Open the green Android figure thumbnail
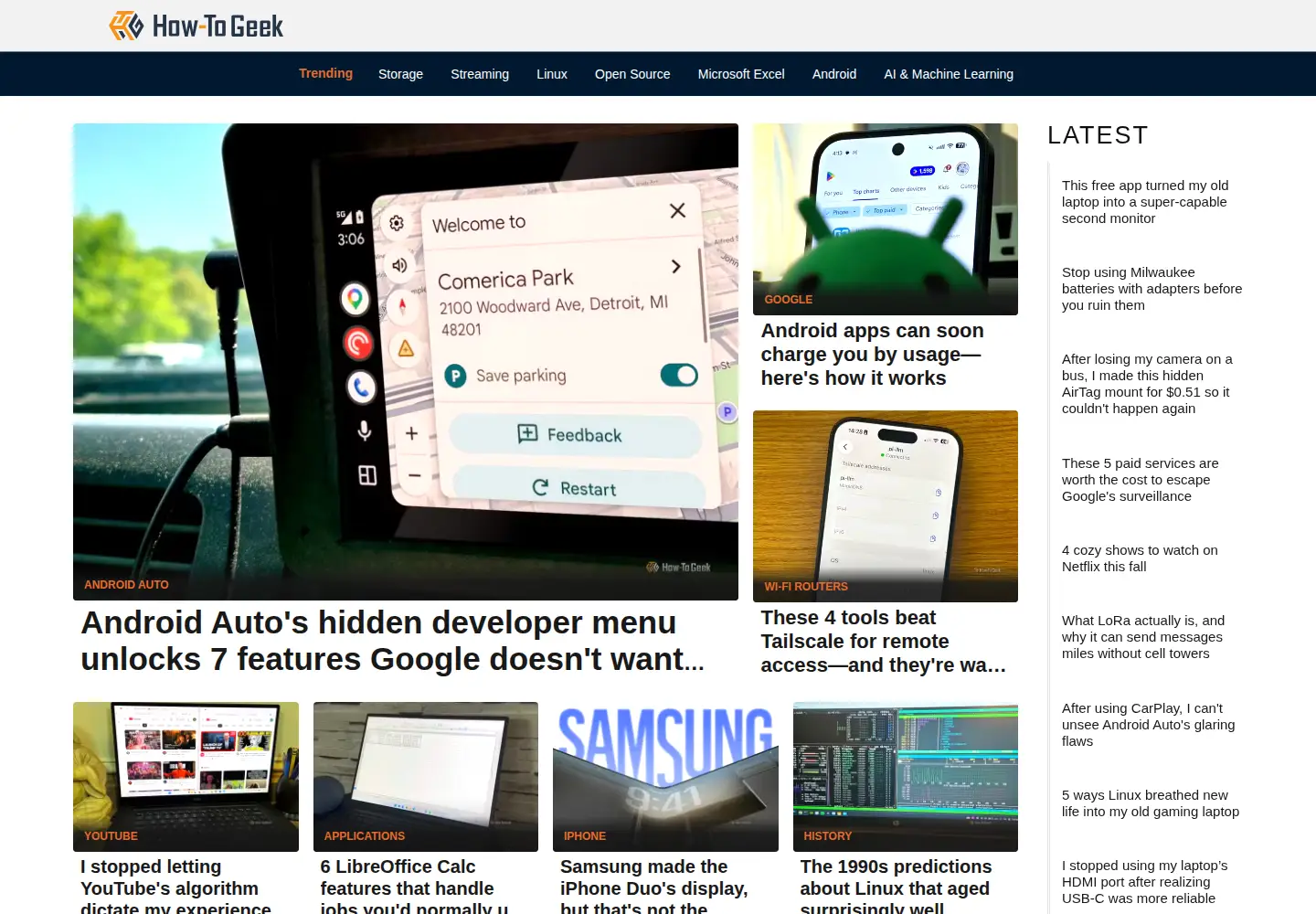 (886, 219)
